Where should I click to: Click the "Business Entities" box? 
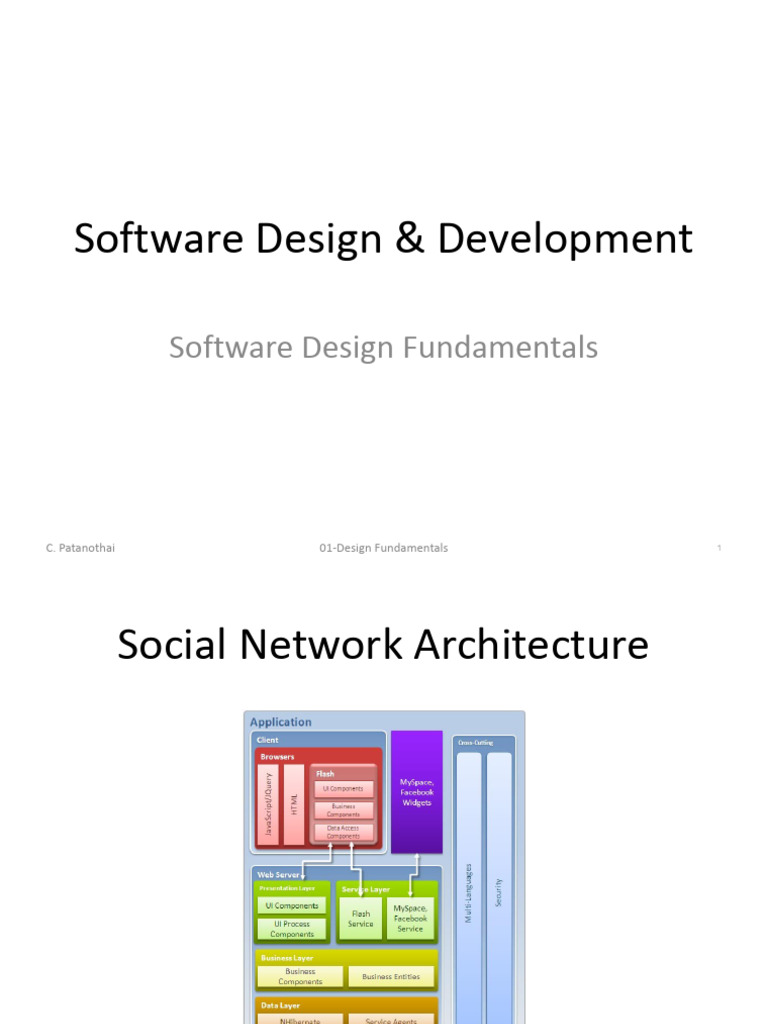(x=391, y=976)
